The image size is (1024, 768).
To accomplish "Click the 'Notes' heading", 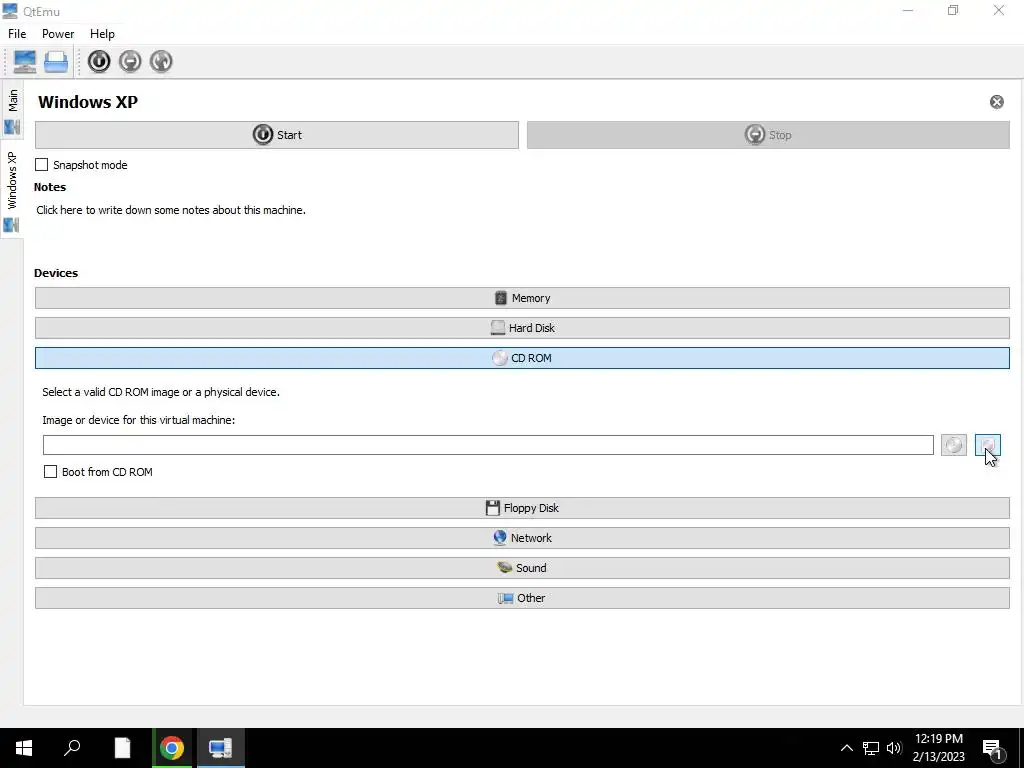I will click(x=50, y=187).
